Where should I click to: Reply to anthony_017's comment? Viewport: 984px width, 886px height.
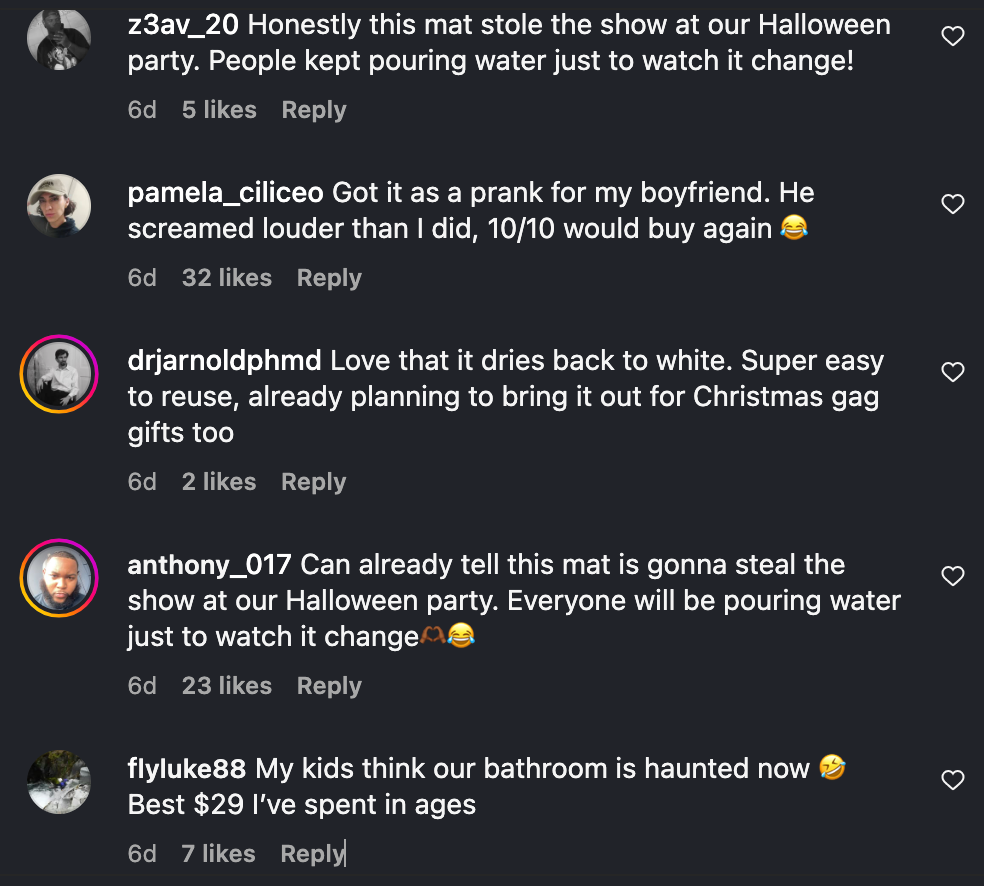pos(329,686)
